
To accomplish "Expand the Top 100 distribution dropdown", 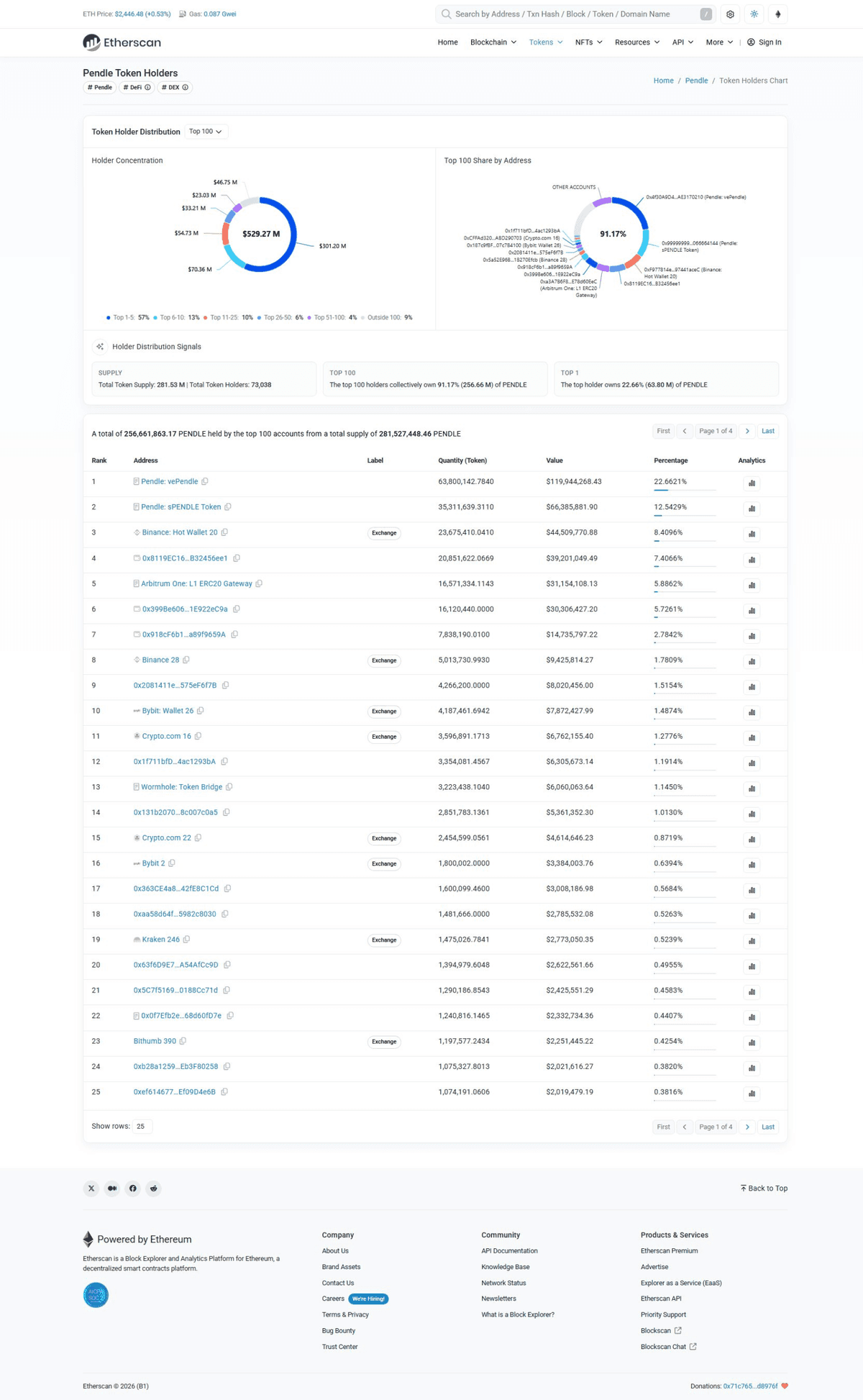I will coord(206,132).
